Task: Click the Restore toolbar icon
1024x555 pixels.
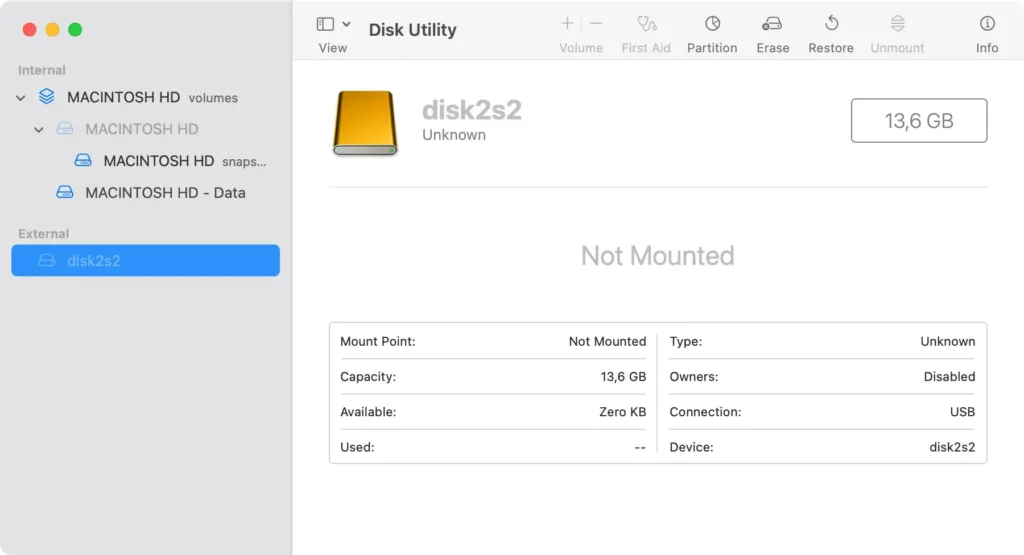Action: [x=831, y=24]
